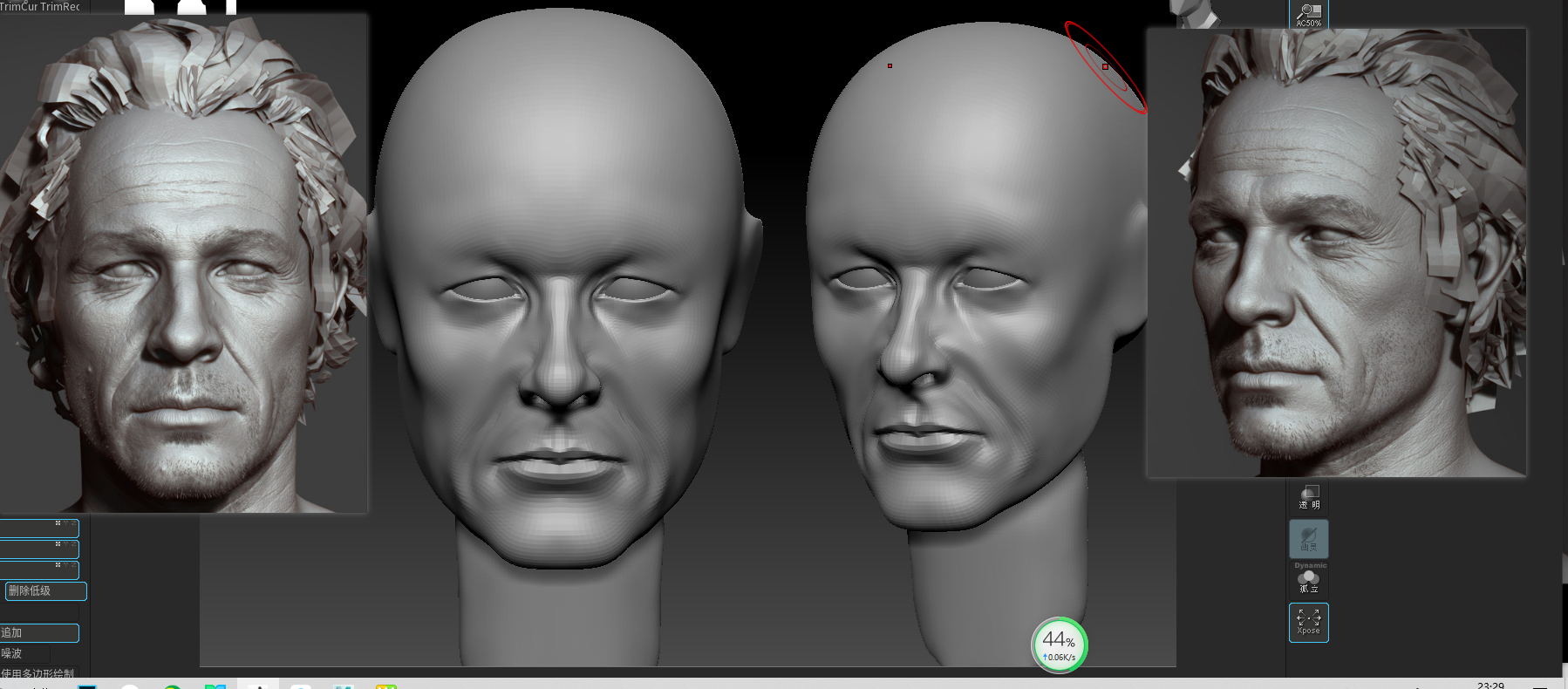Click the 23:29 taskbar clock
The width and height of the screenshot is (1568, 689).
(x=1490, y=686)
